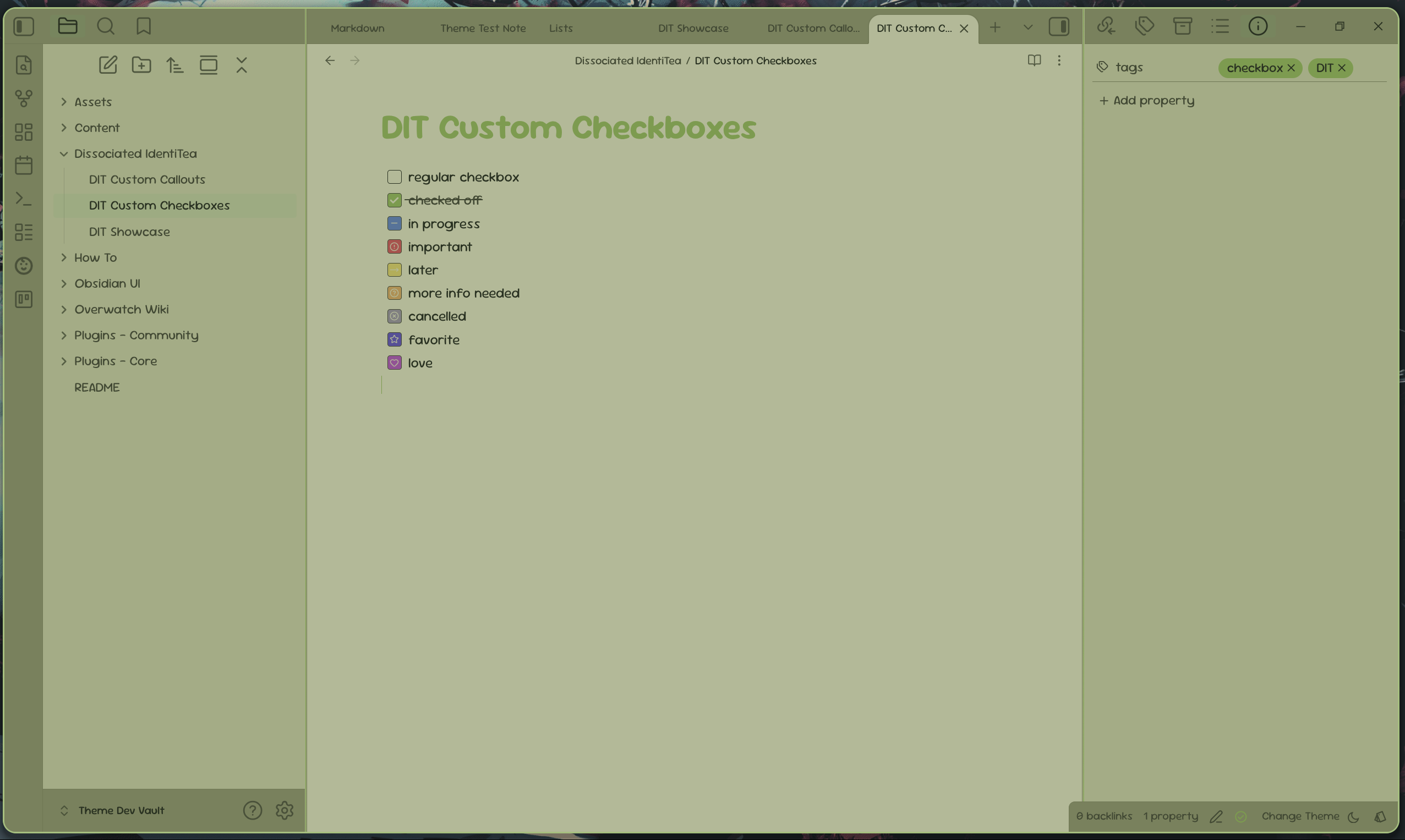The width and height of the screenshot is (1405, 840).
Task: Open today's daily note calendar icon
Action: (23, 165)
